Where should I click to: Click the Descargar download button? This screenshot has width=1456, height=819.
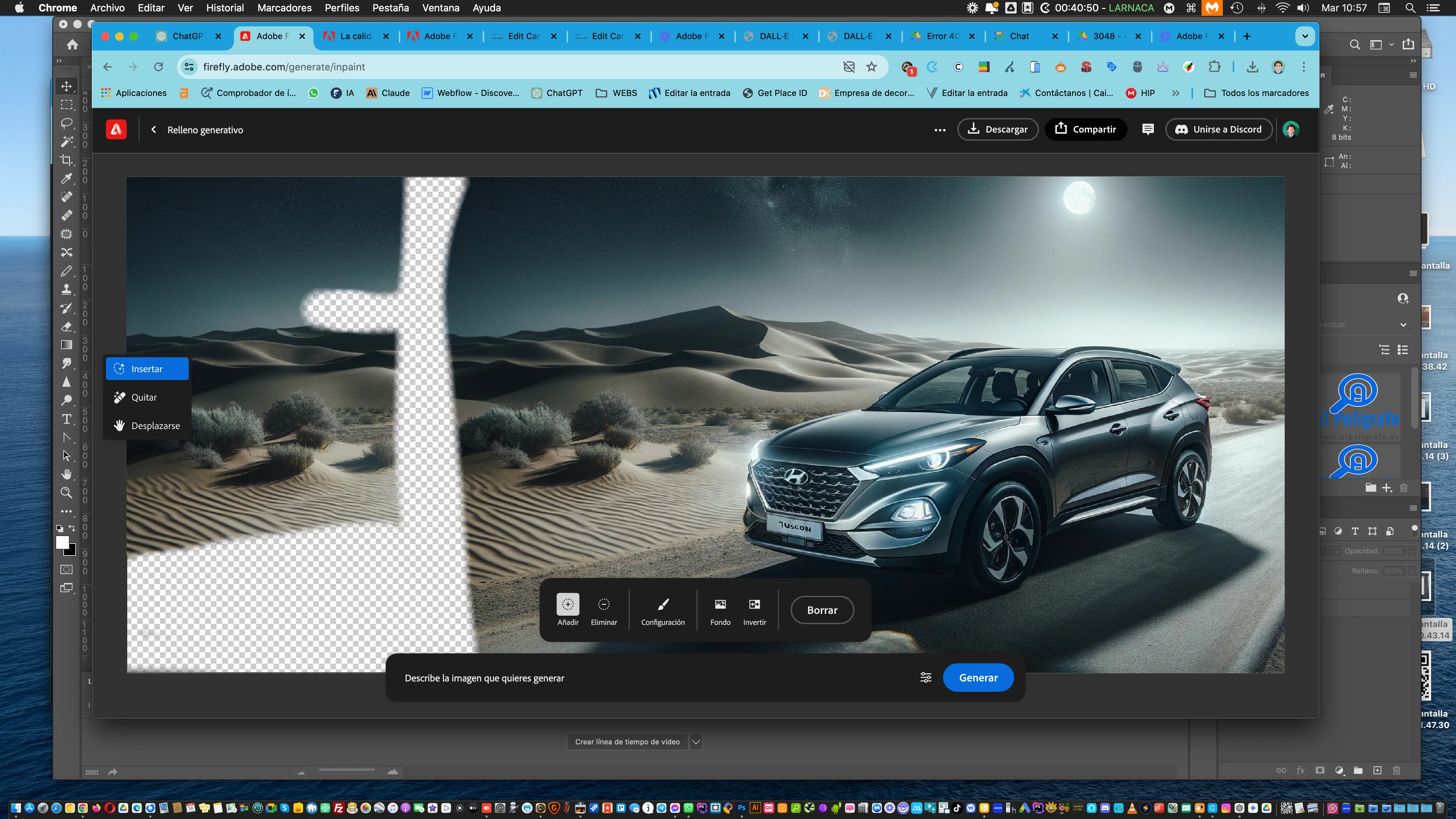[997, 129]
